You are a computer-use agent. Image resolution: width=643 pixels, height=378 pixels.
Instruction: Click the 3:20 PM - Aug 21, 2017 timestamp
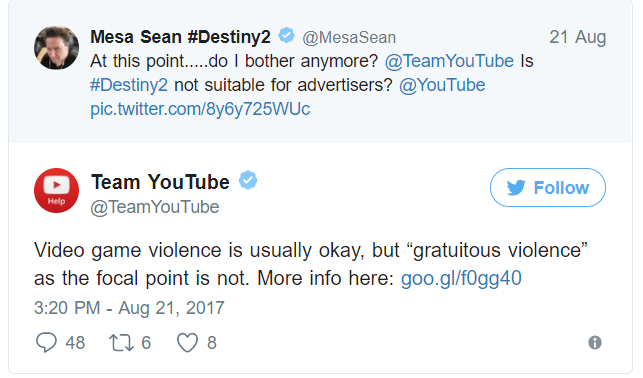(x=129, y=307)
